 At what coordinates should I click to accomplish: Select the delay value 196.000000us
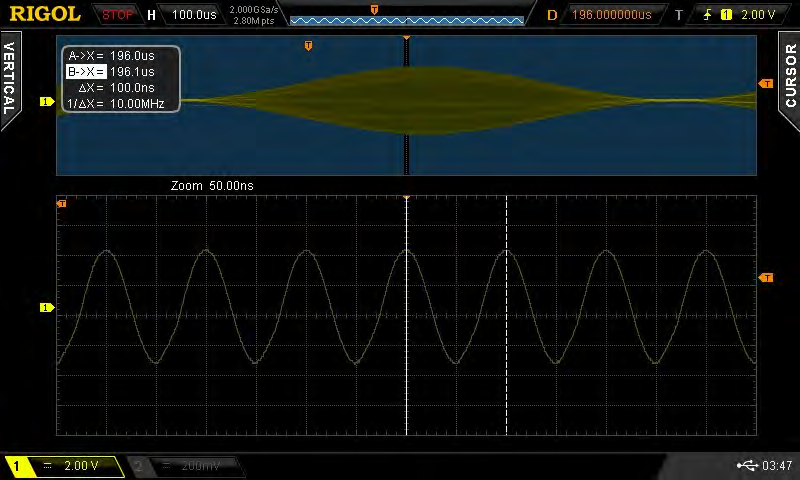[611, 15]
